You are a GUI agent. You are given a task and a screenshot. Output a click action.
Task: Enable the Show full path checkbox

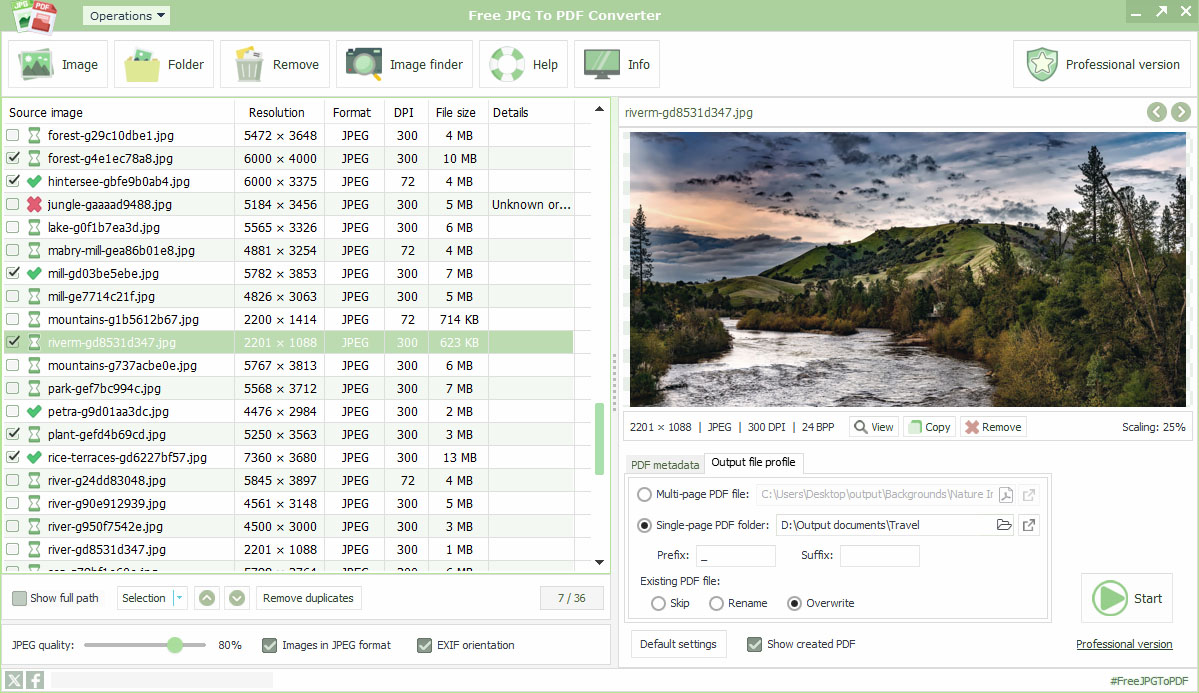coord(17,597)
